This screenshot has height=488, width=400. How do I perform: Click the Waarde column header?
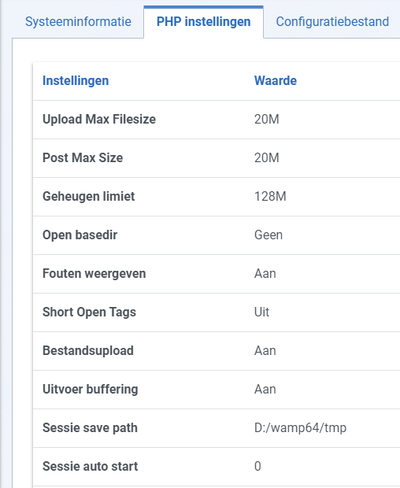click(275, 81)
